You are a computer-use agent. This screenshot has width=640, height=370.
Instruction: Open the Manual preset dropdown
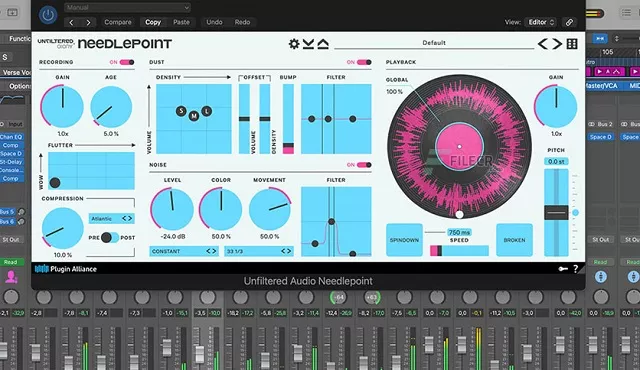point(127,7)
